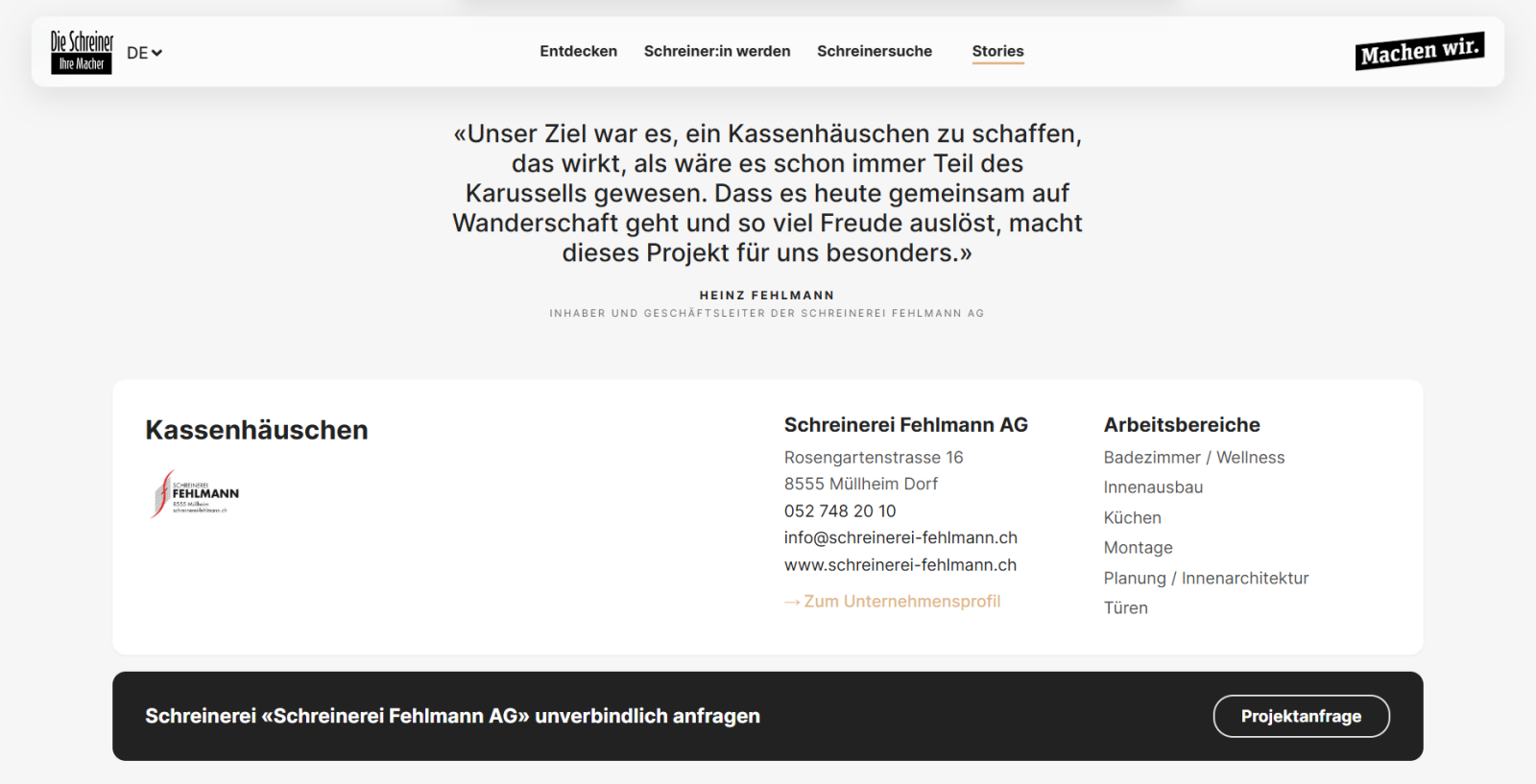
Task: Select Badezimmer / Wellness work area
Action: click(x=1193, y=457)
